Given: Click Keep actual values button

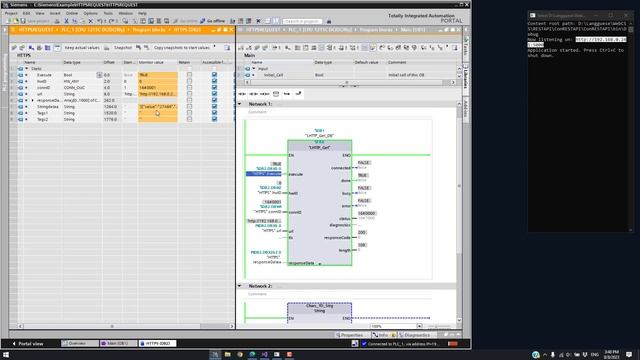Looking at the screenshot, I should (82, 48).
